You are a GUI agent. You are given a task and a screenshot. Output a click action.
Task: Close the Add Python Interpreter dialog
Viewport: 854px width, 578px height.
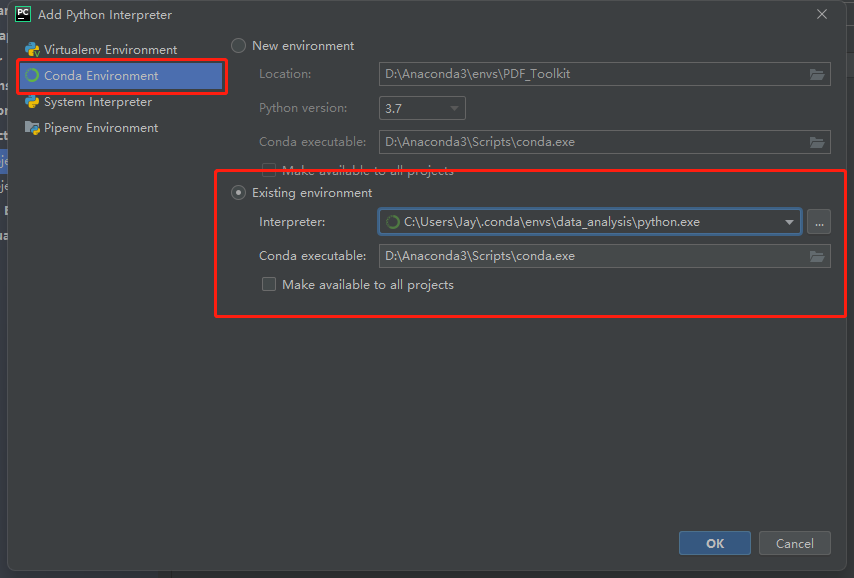822,14
